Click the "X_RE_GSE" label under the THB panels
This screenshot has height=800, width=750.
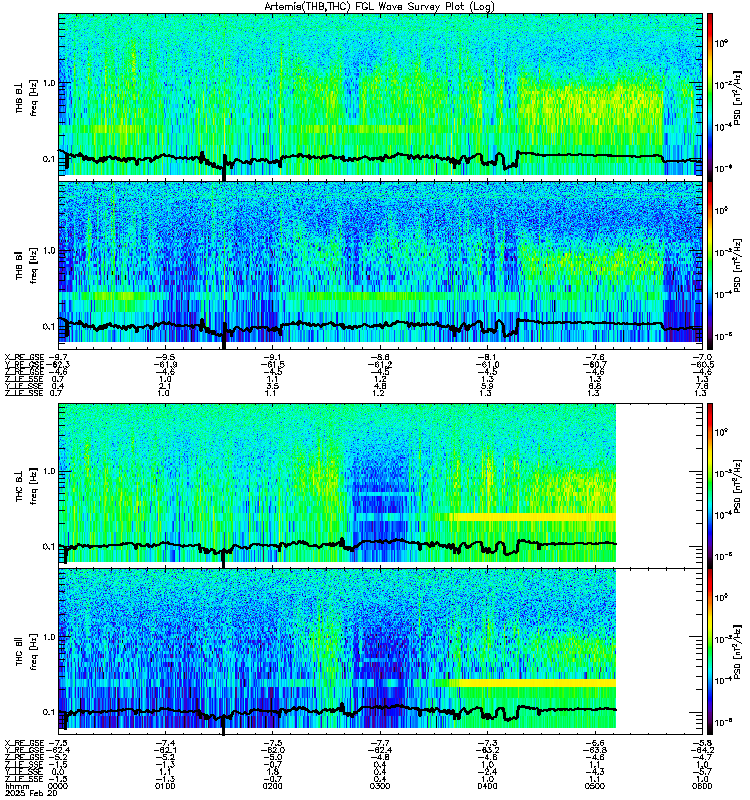point(24,357)
